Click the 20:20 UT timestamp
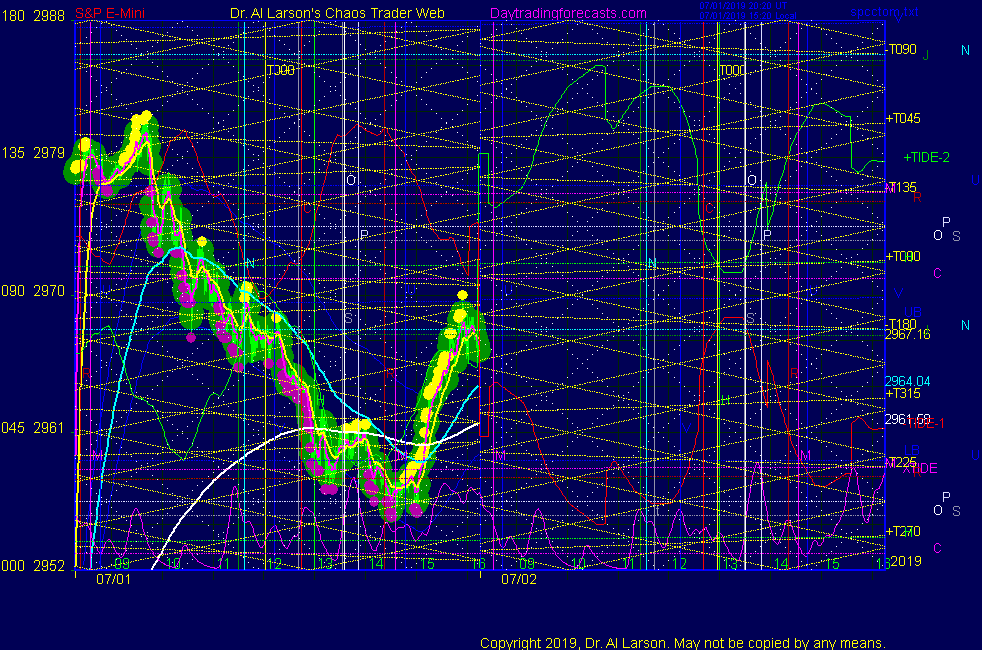This screenshot has height=650, width=982. pos(743,6)
